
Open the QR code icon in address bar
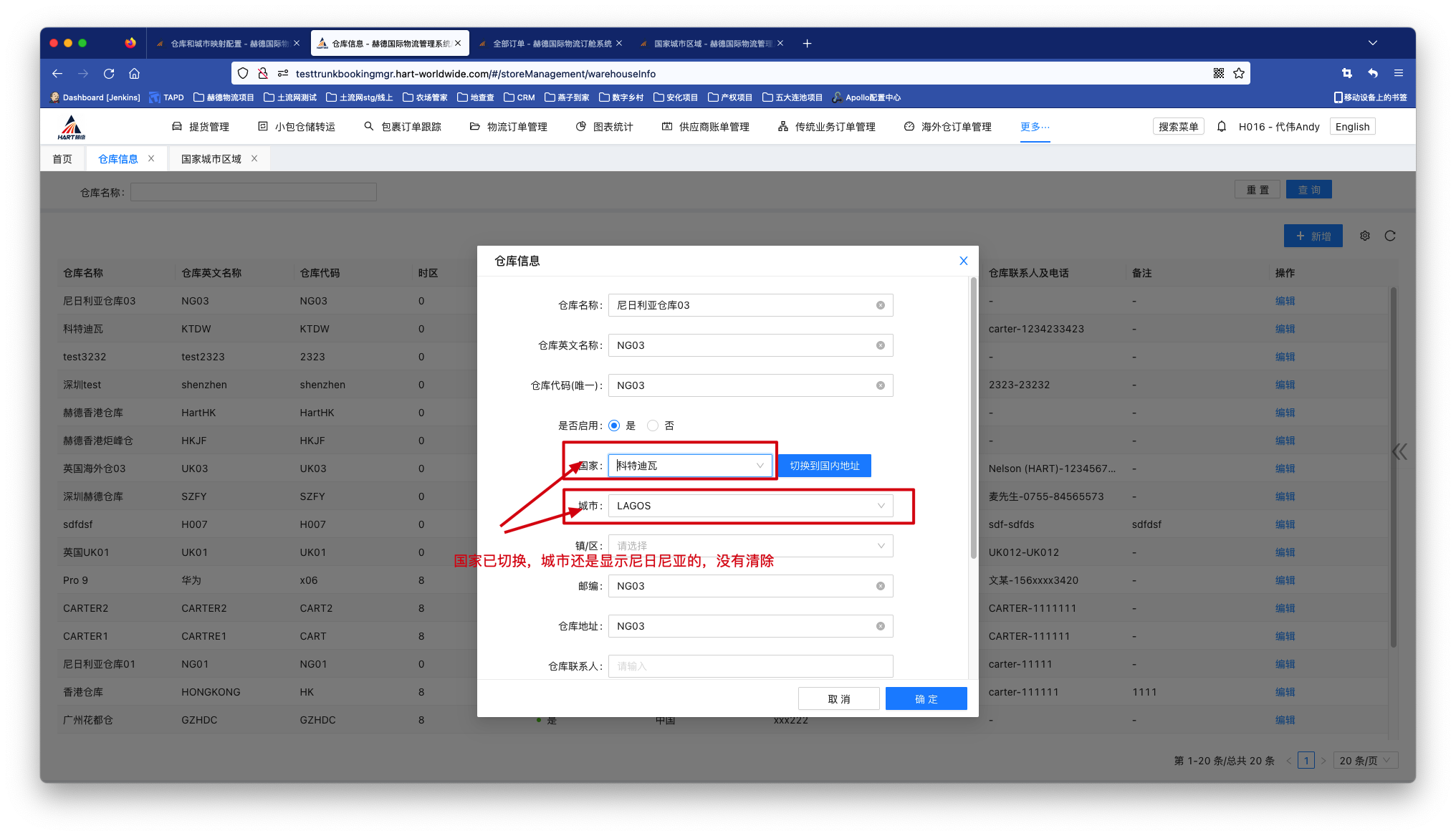[1218, 73]
